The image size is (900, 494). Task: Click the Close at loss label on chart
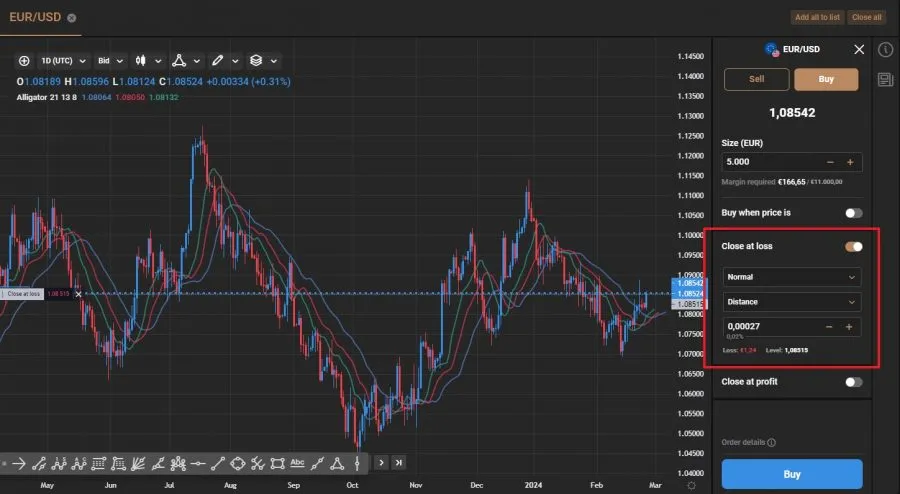coord(24,294)
